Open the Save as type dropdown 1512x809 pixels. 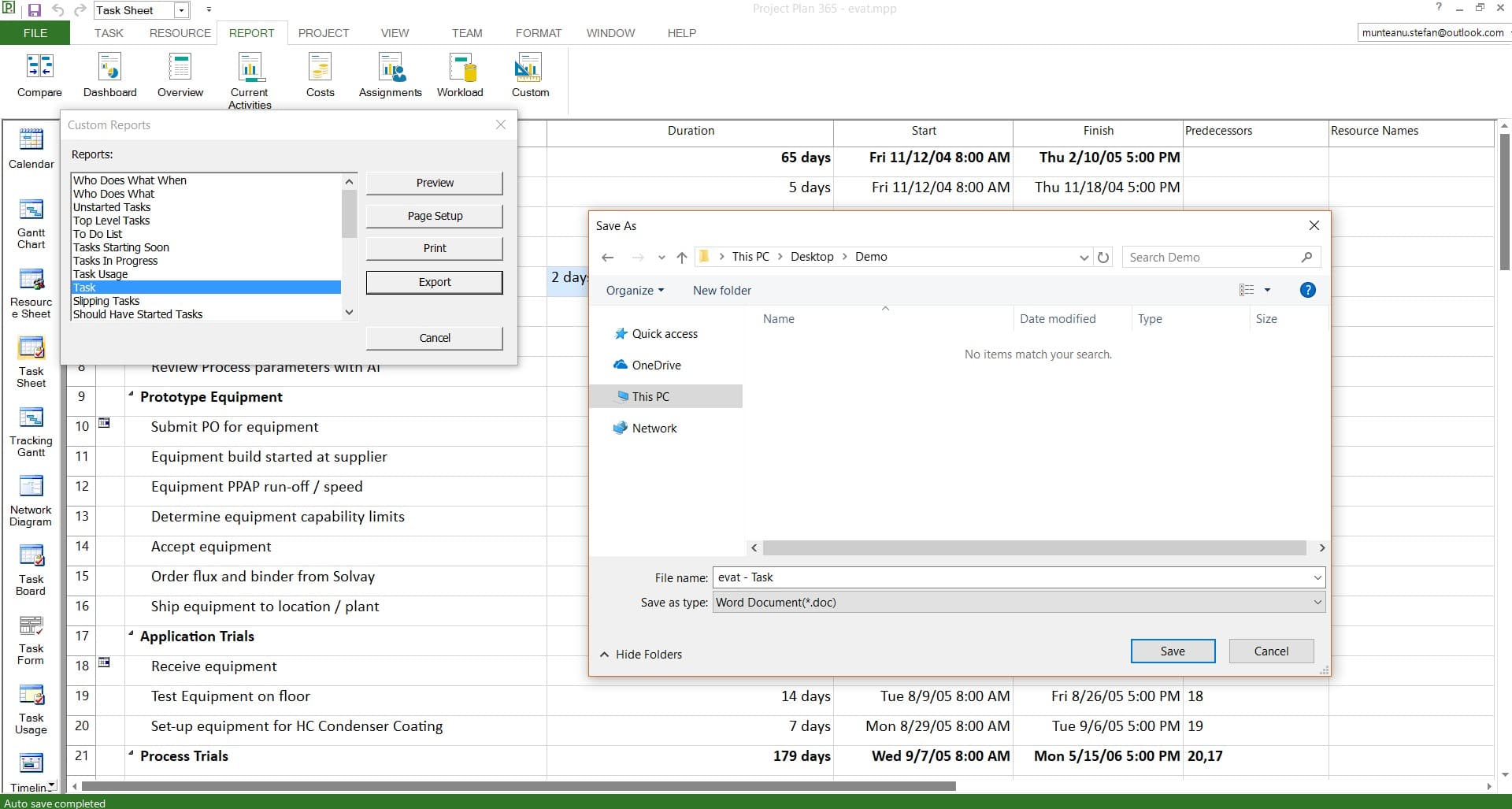coord(1315,602)
